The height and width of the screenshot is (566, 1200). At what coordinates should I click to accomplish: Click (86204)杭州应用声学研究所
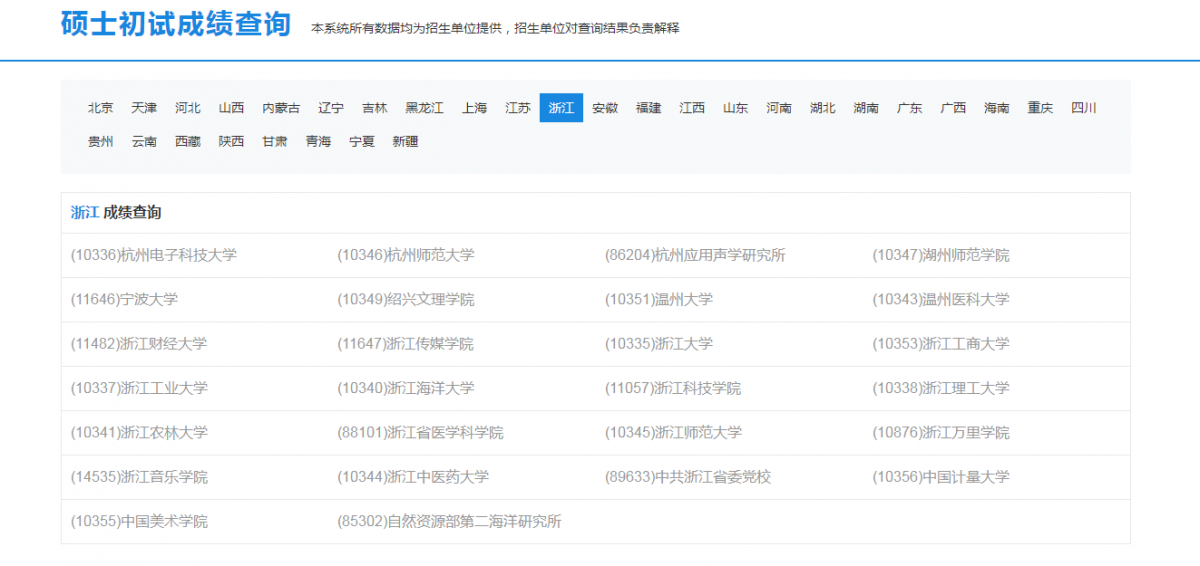point(696,255)
